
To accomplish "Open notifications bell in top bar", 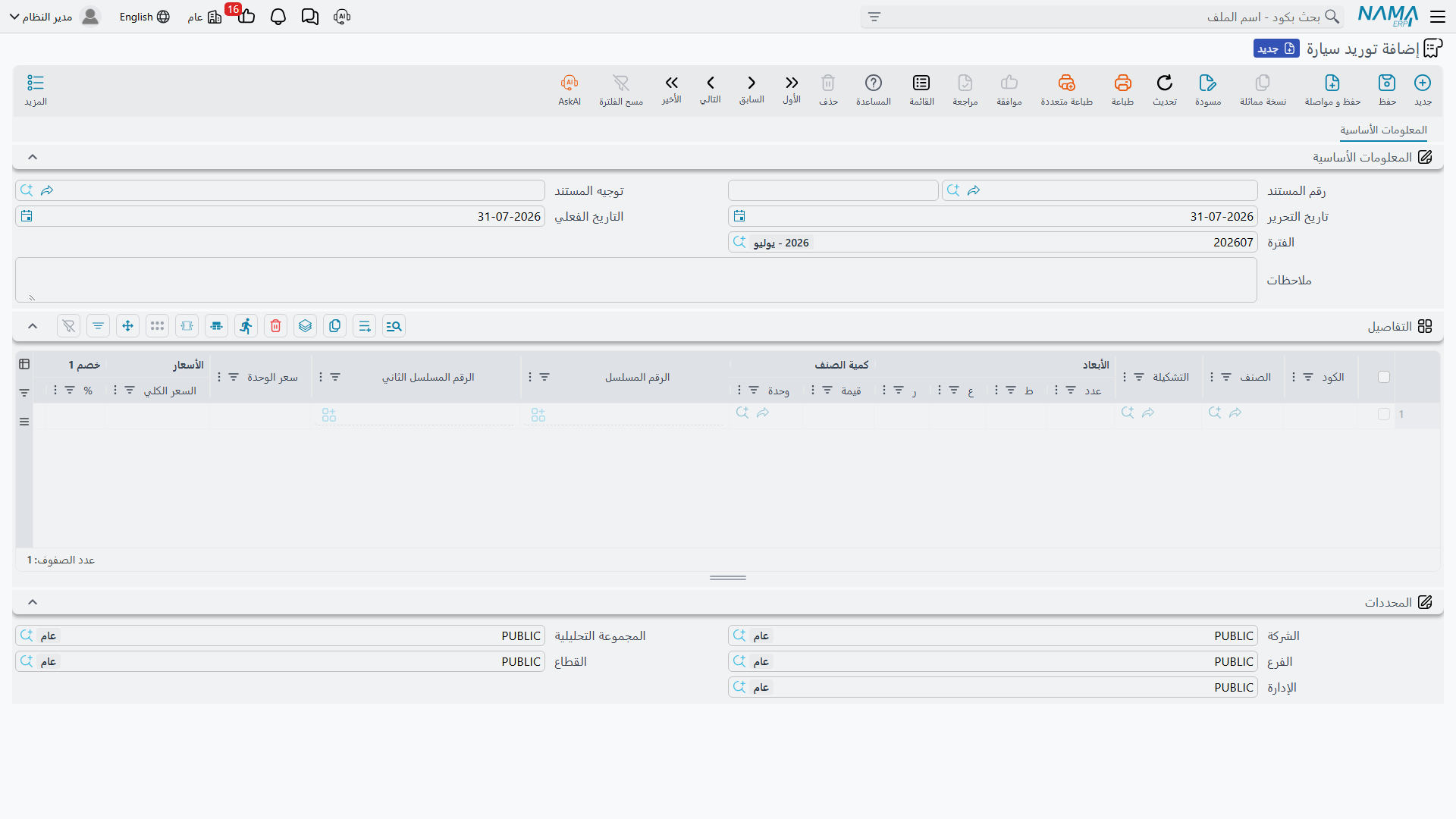I will tap(278, 17).
